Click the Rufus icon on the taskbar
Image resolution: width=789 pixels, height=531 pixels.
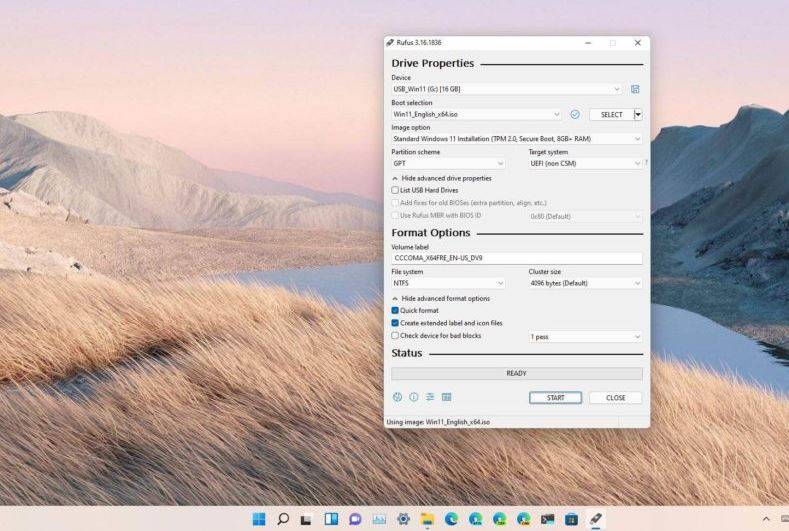[x=596, y=519]
